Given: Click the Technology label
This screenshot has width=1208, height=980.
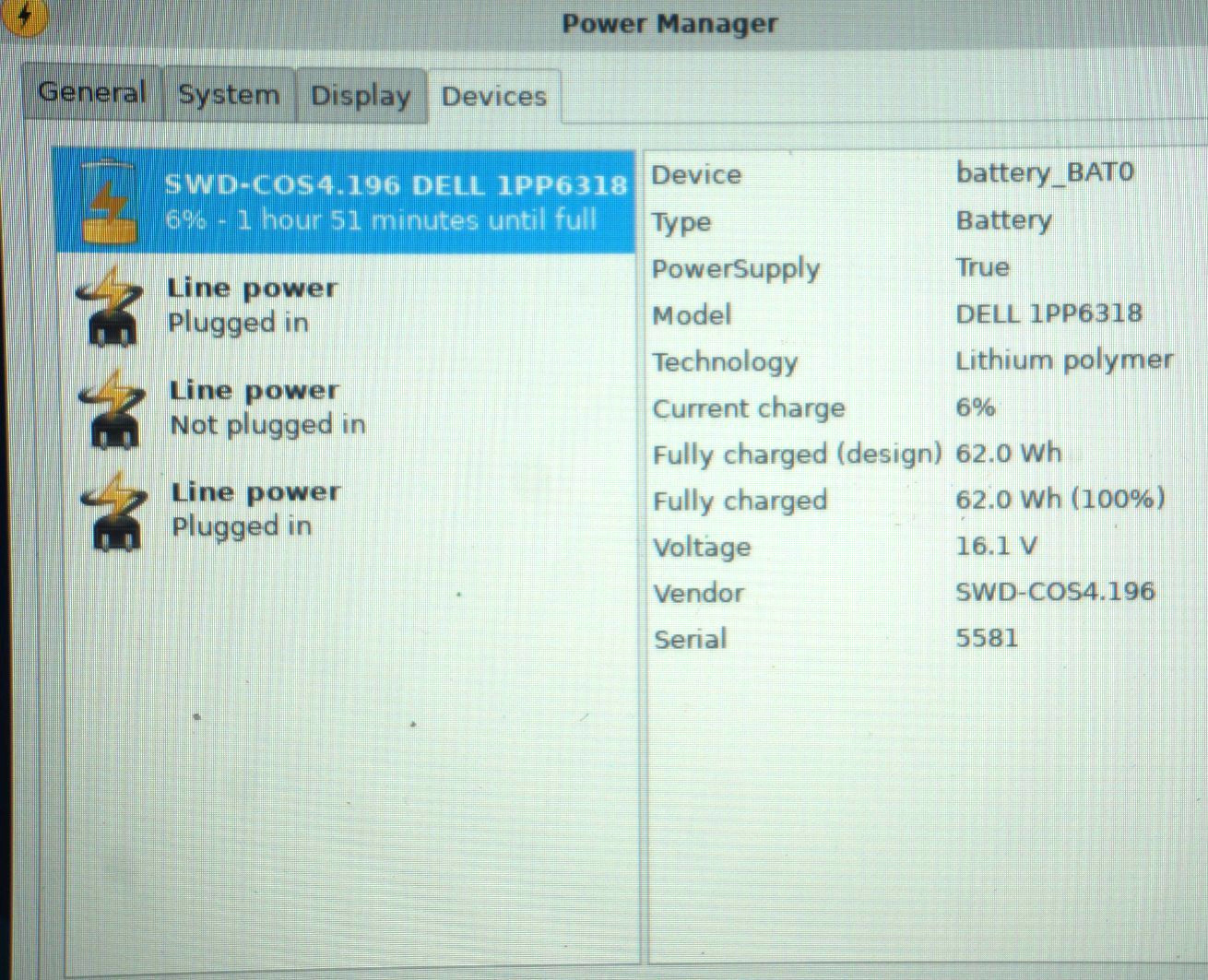Looking at the screenshot, I should [725, 361].
